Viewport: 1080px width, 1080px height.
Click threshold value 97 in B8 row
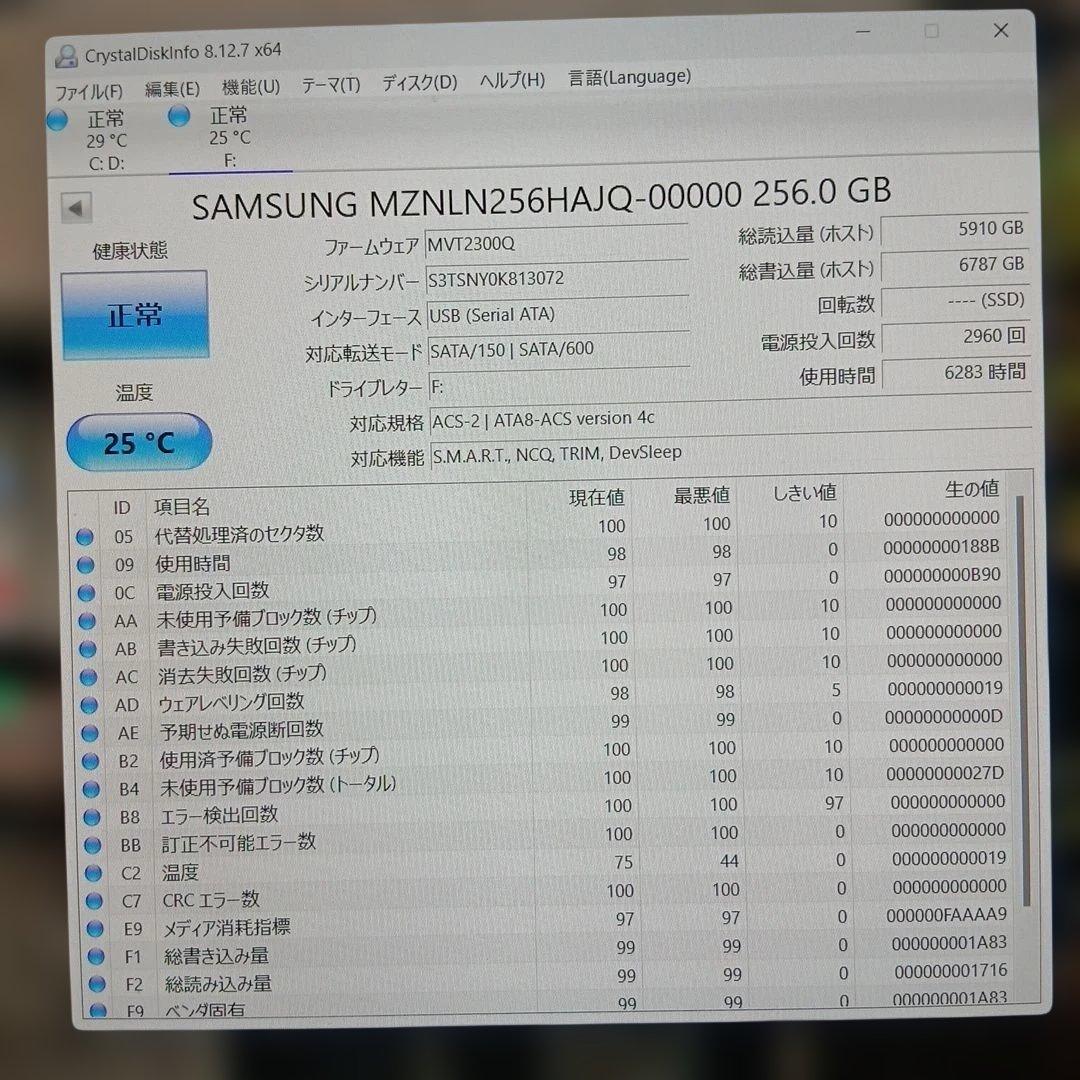(834, 803)
